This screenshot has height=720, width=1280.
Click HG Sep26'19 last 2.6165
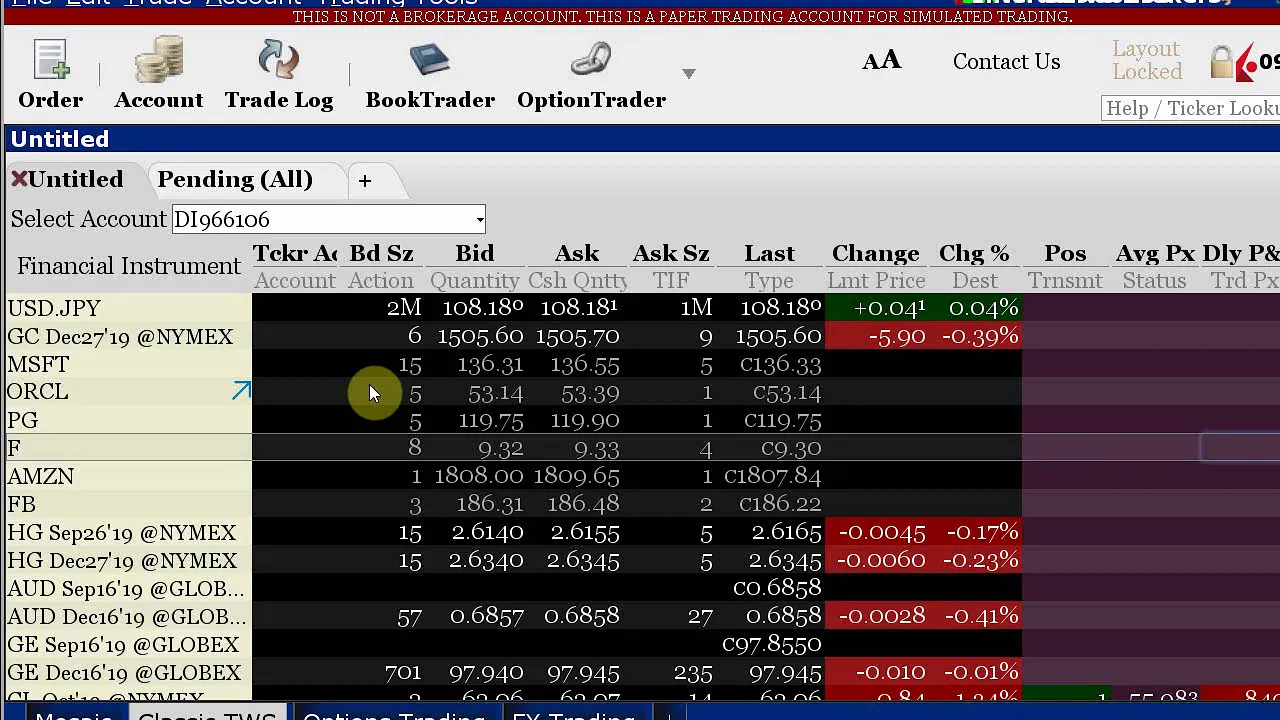pyautogui.click(x=786, y=532)
